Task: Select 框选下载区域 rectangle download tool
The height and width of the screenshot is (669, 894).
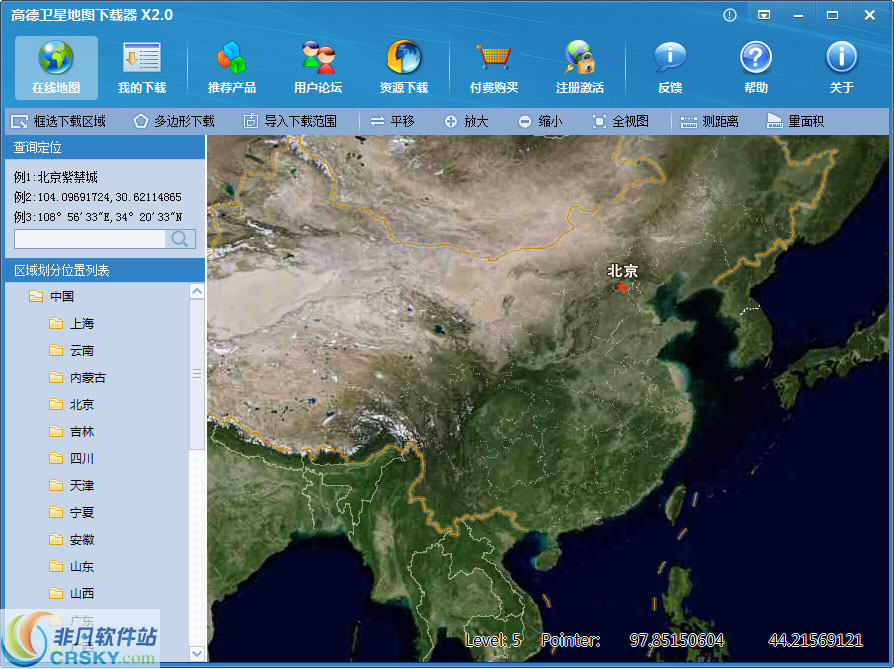Action: [x=58, y=121]
